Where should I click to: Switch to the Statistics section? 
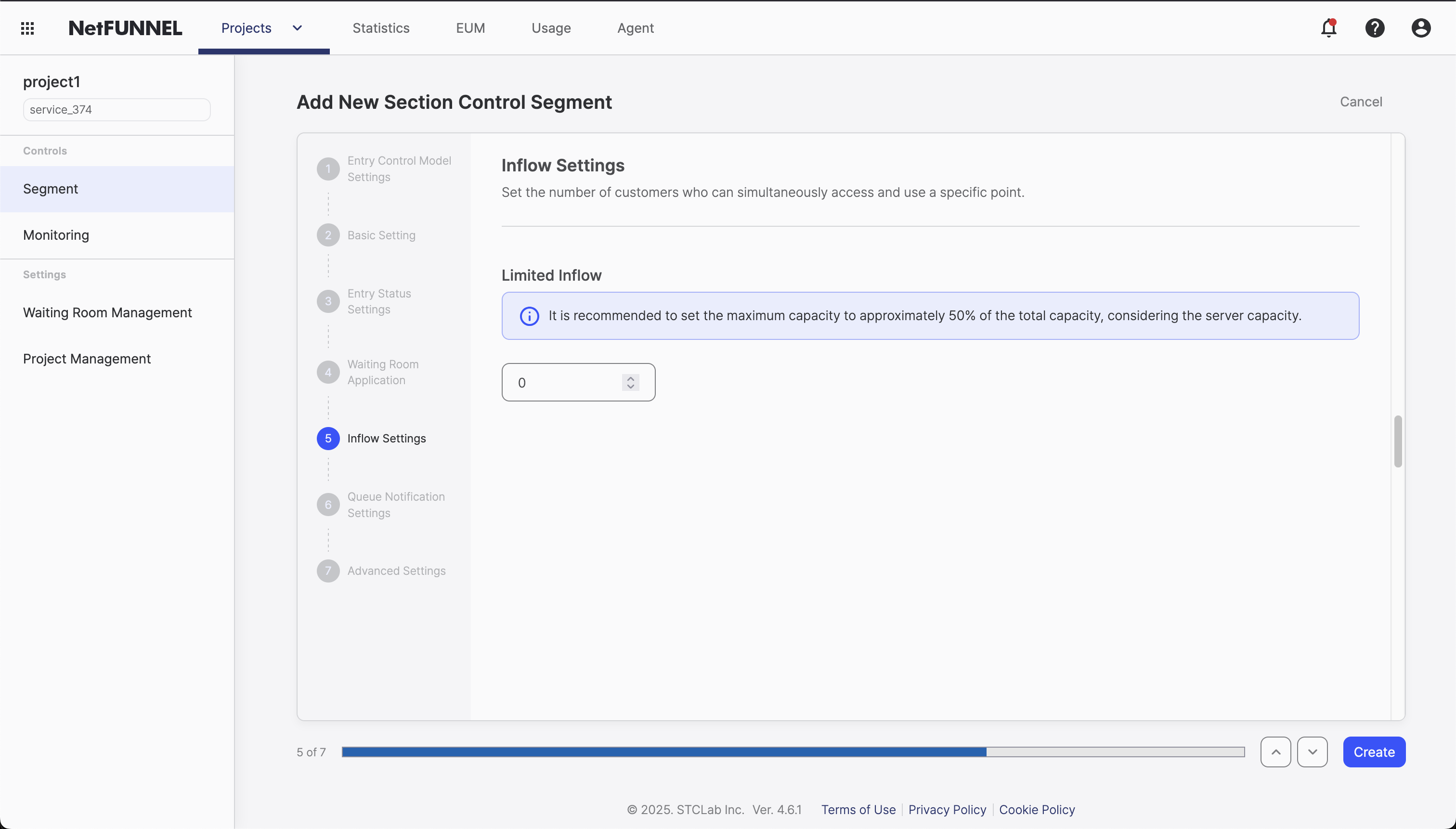(x=380, y=27)
